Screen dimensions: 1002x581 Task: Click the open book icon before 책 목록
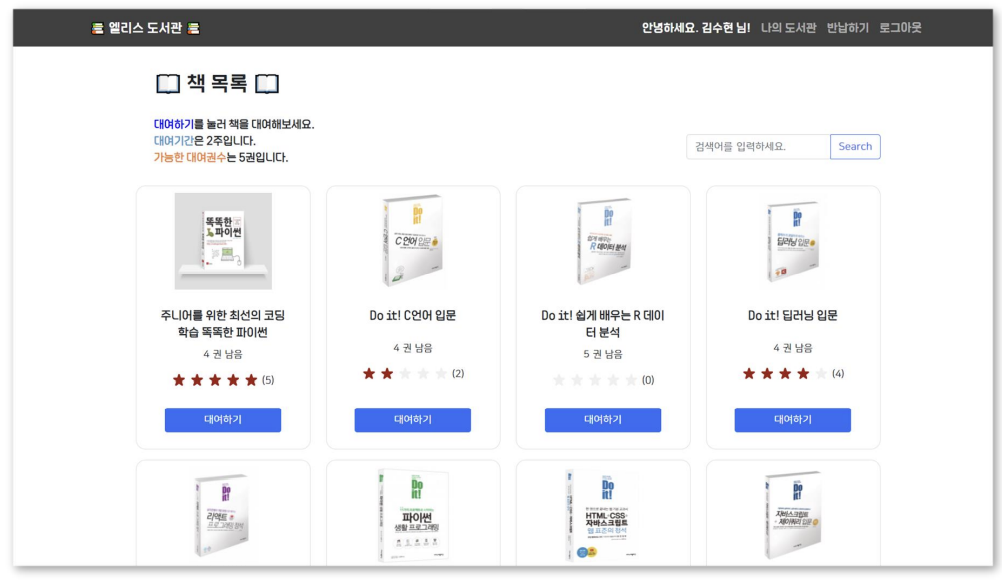(168, 84)
